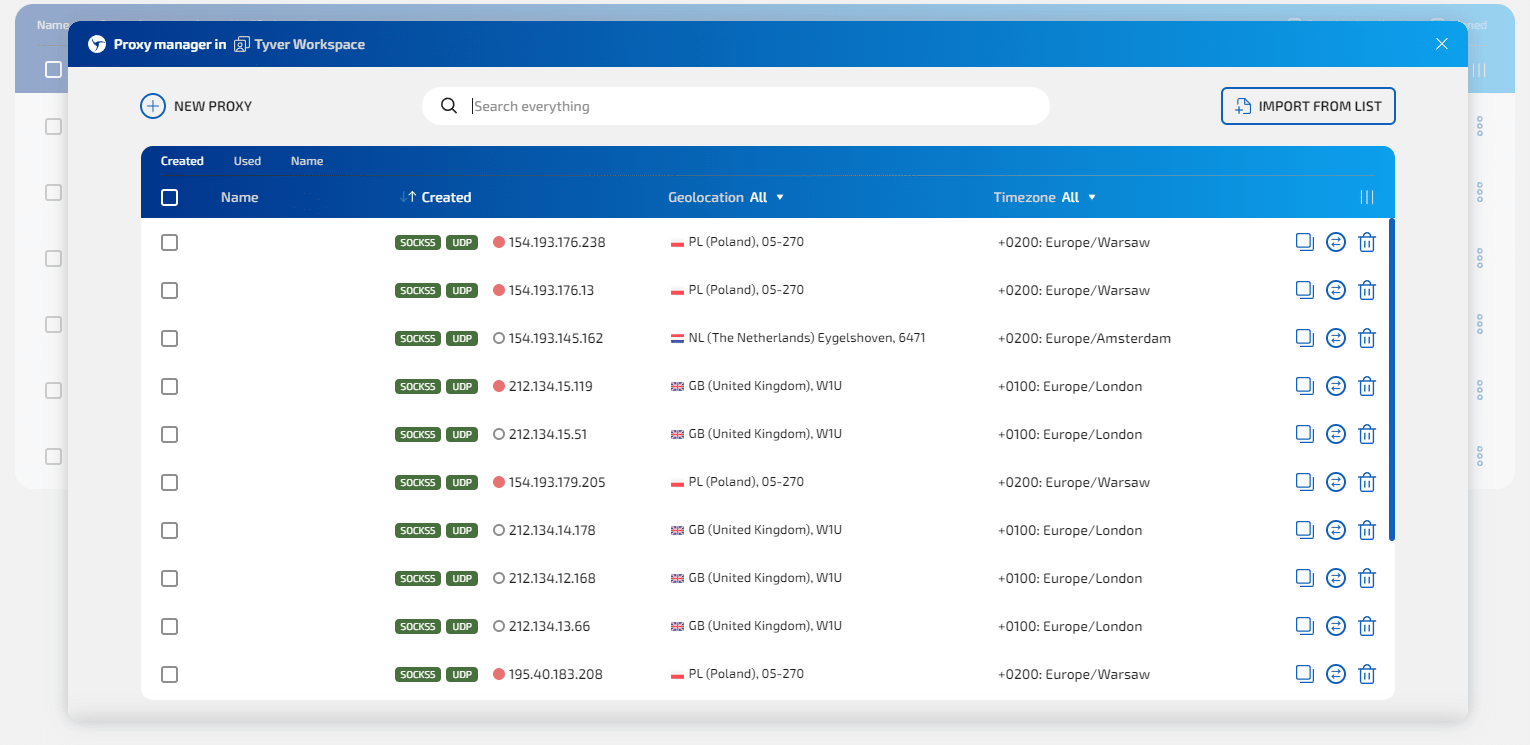Close the Proxy manager dialog
This screenshot has width=1530, height=745.
[1442, 44]
